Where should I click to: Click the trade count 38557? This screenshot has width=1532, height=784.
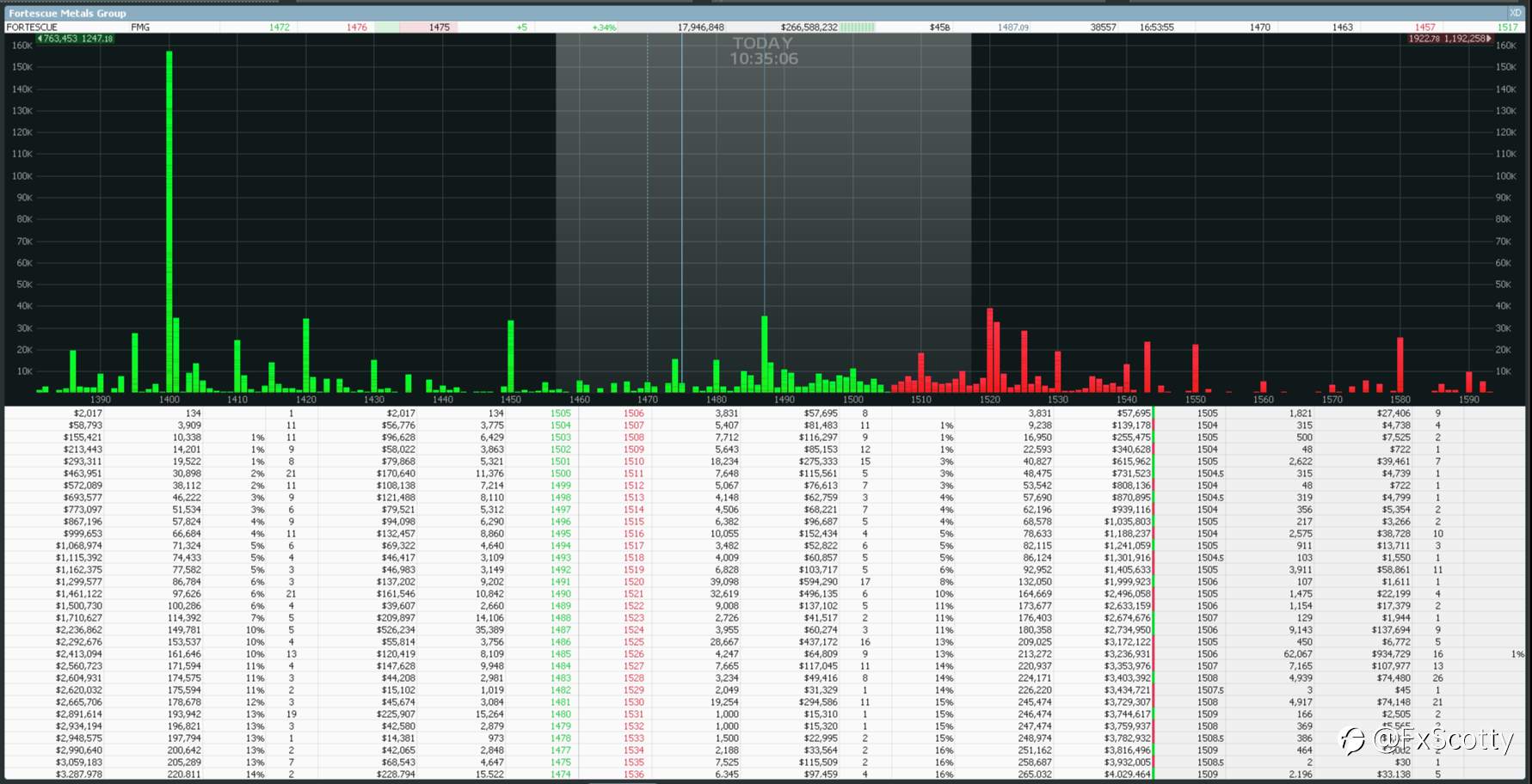(1104, 28)
